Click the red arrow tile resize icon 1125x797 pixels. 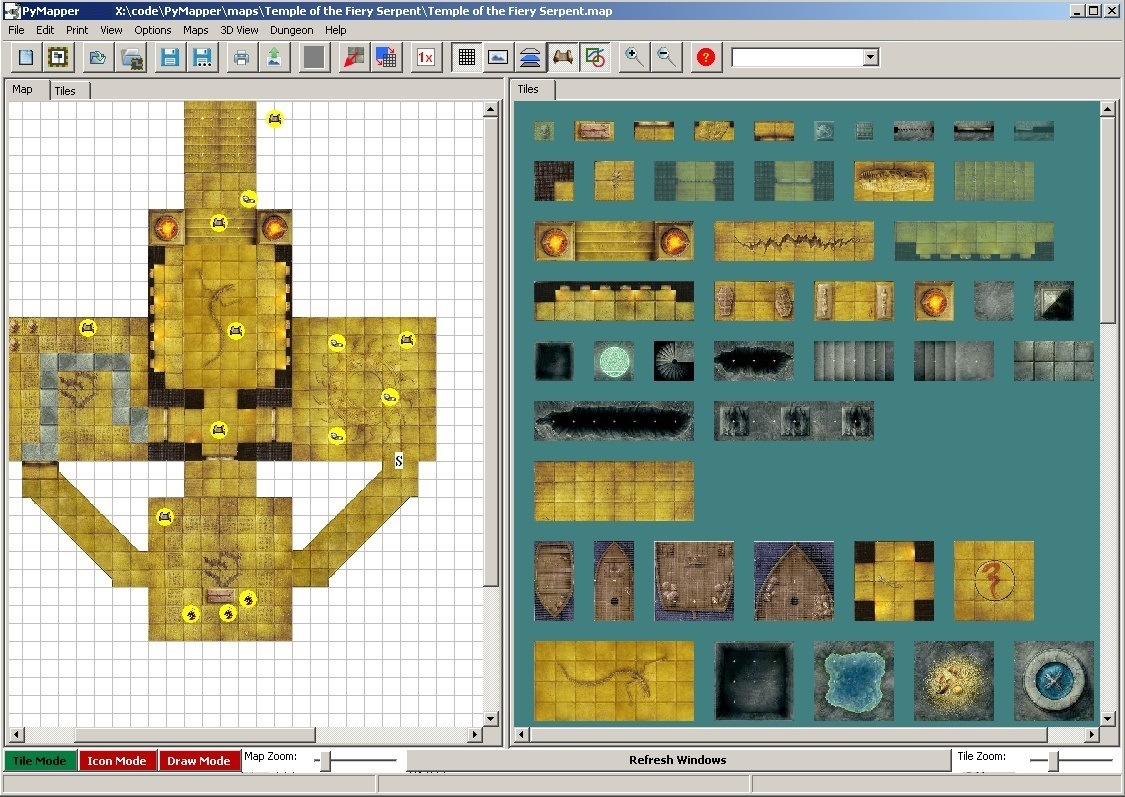pos(354,57)
